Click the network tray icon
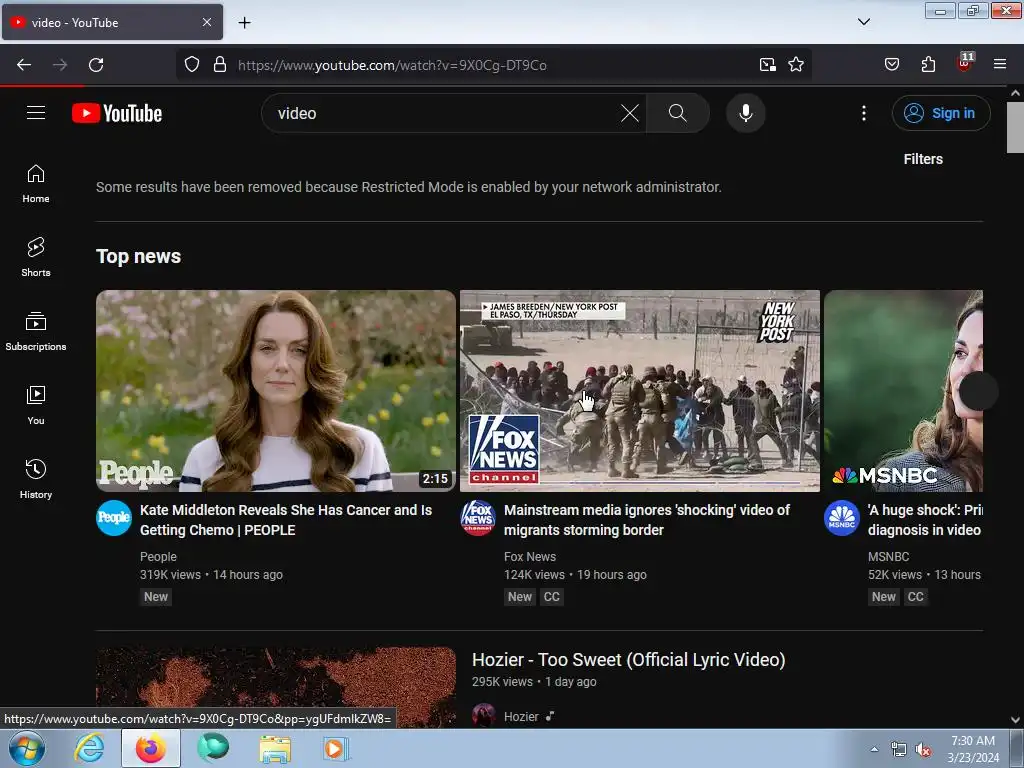Viewport: 1024px width, 768px height. pos(899,750)
